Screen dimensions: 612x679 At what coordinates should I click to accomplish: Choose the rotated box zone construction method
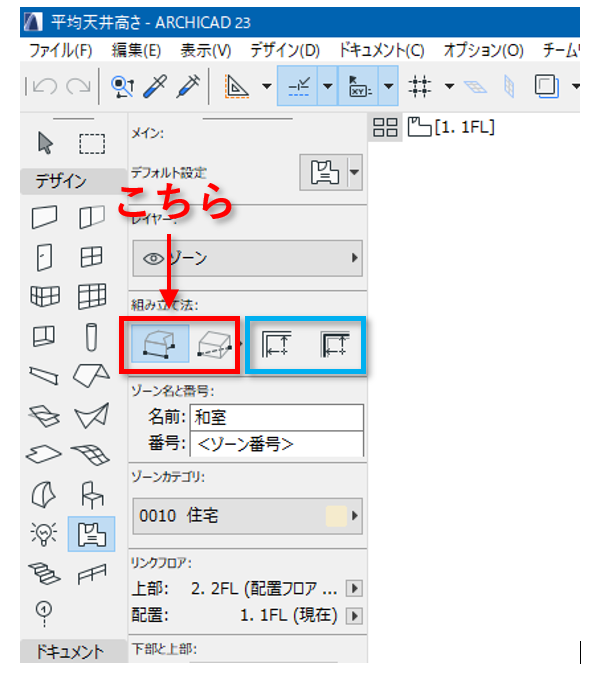[214, 344]
